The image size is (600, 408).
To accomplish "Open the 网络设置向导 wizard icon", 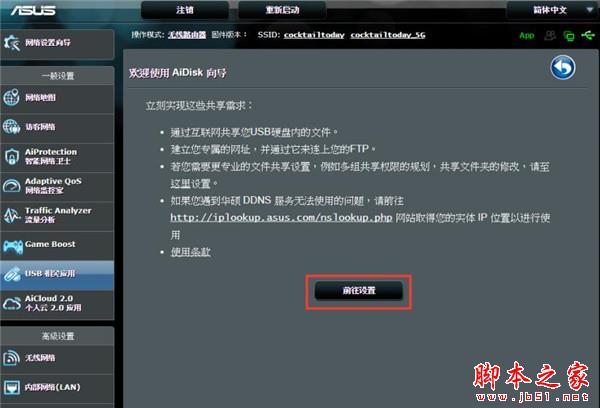I will pos(11,42).
